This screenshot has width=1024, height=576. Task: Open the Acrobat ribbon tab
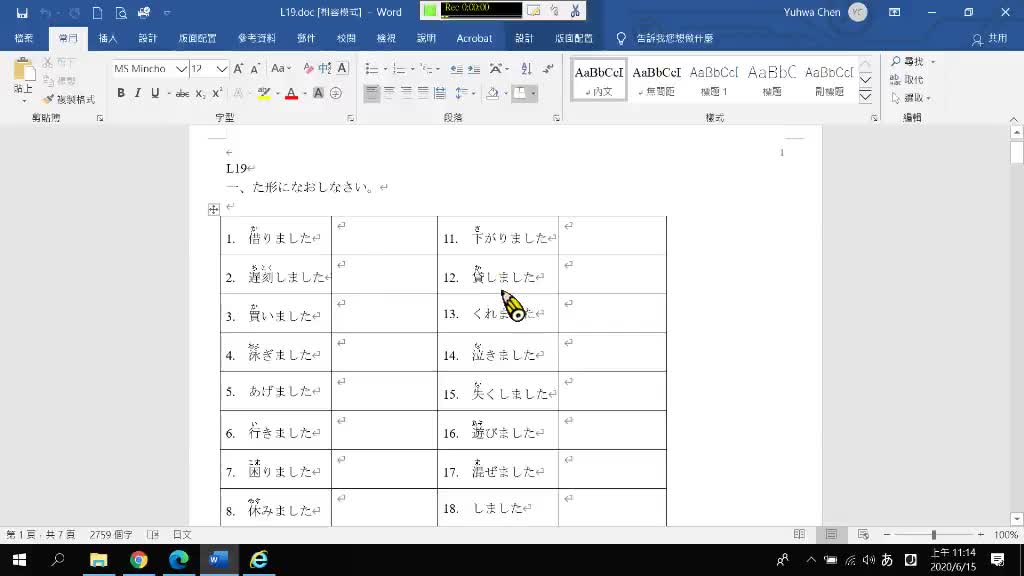(474, 38)
